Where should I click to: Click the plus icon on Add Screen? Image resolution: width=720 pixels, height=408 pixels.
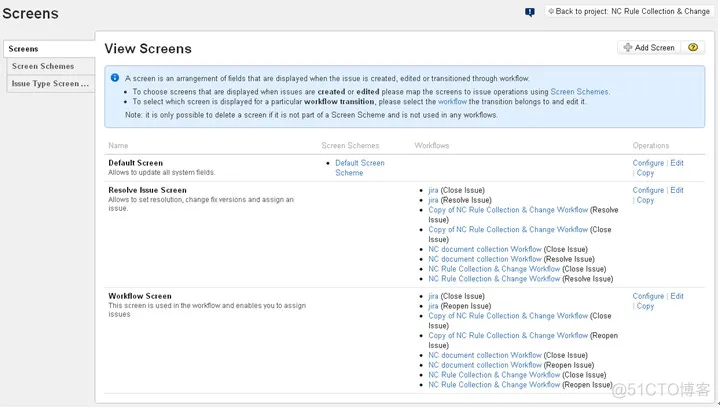point(628,47)
